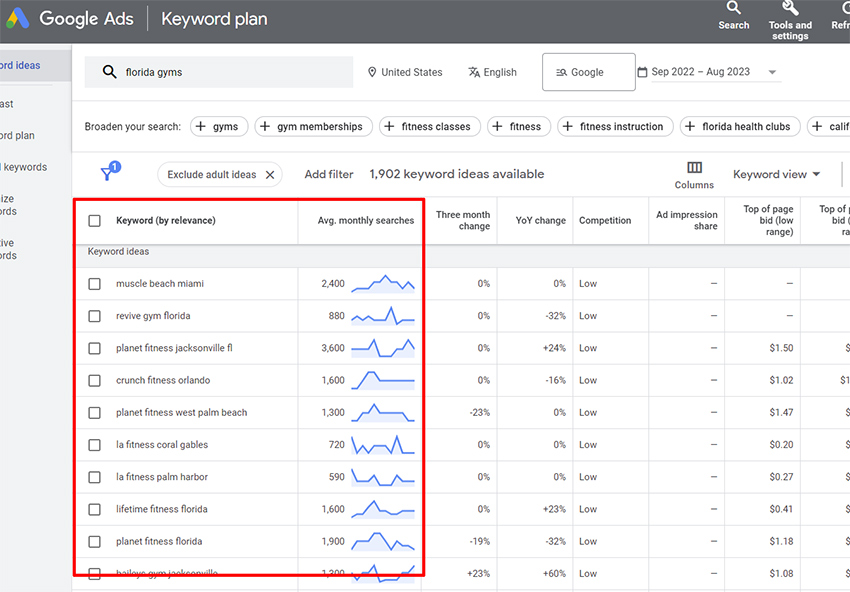Viewport: 850px width, 592px height.
Task: Check the planet fitness florida row
Action: (x=94, y=542)
